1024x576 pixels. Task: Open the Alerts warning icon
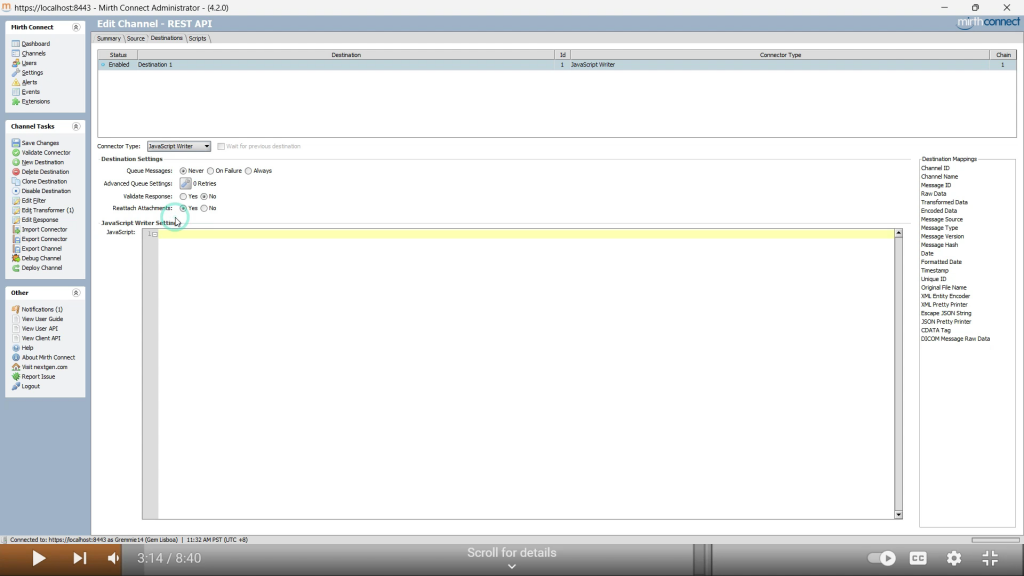coord(16,82)
